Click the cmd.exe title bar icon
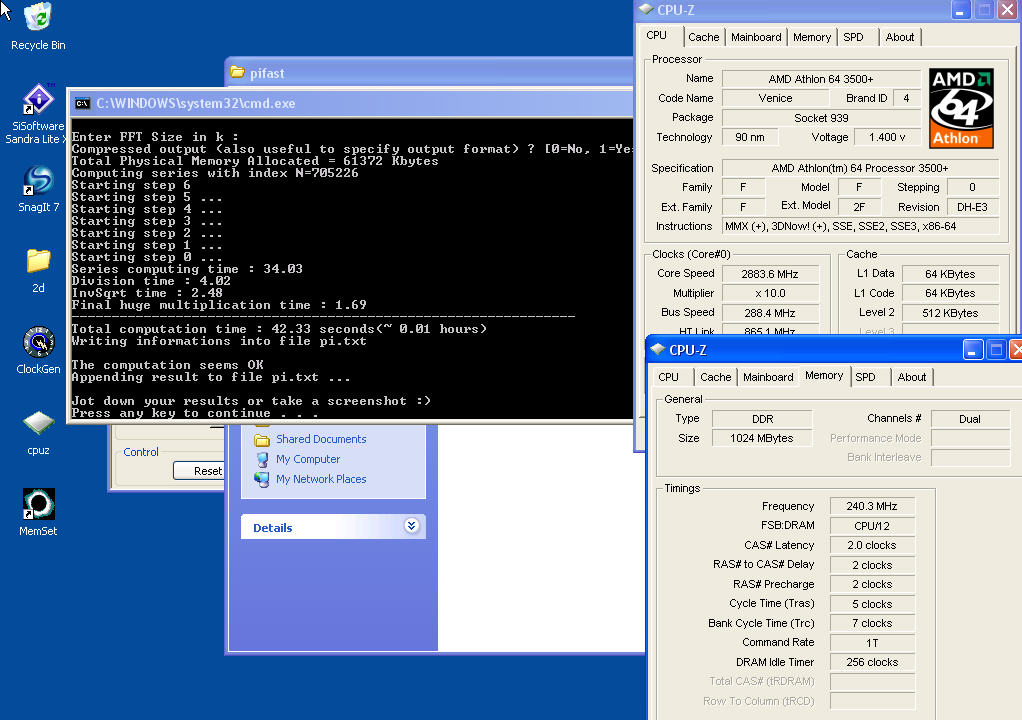This screenshot has width=1022, height=720. point(82,104)
